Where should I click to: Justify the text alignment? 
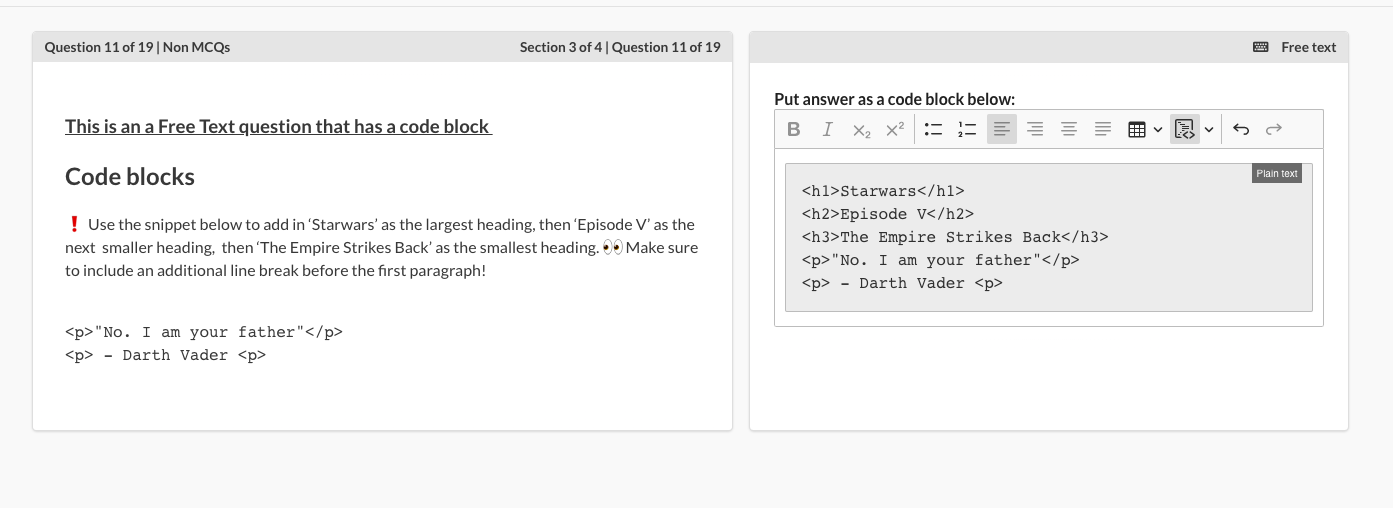click(x=1103, y=129)
